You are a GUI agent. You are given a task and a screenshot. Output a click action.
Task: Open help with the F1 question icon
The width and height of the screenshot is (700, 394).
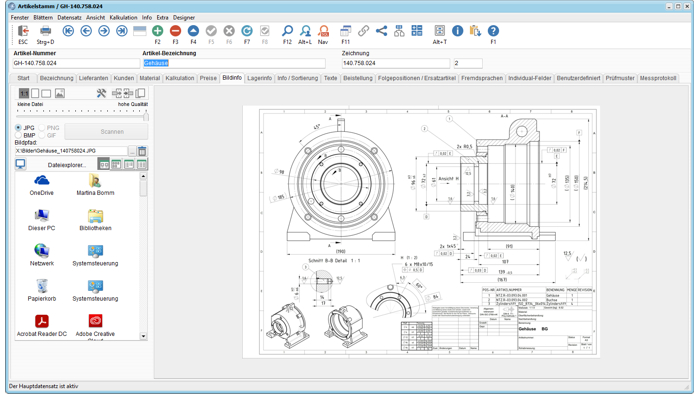point(493,31)
